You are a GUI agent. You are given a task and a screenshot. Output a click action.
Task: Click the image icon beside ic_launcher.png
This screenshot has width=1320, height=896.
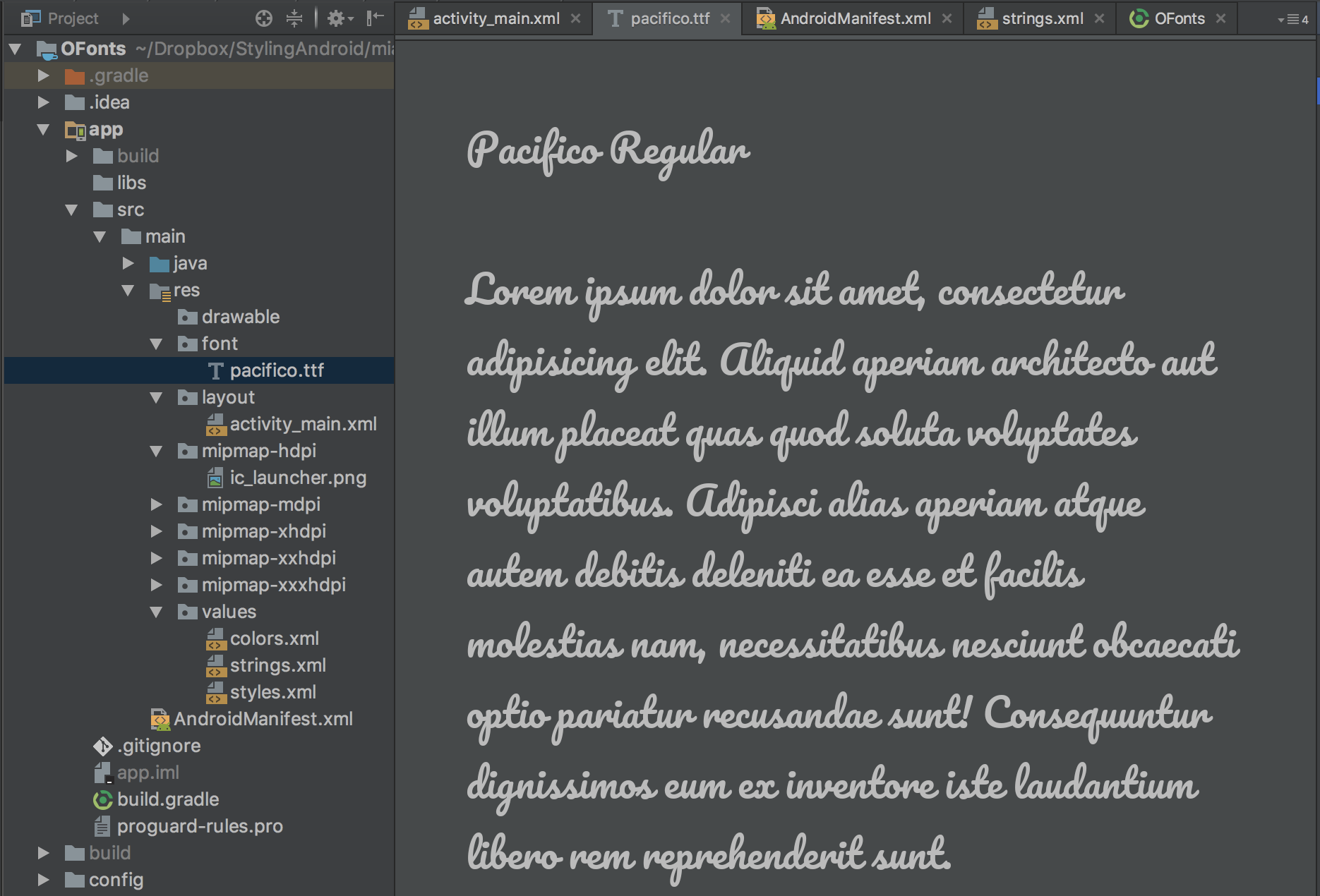[x=215, y=478]
